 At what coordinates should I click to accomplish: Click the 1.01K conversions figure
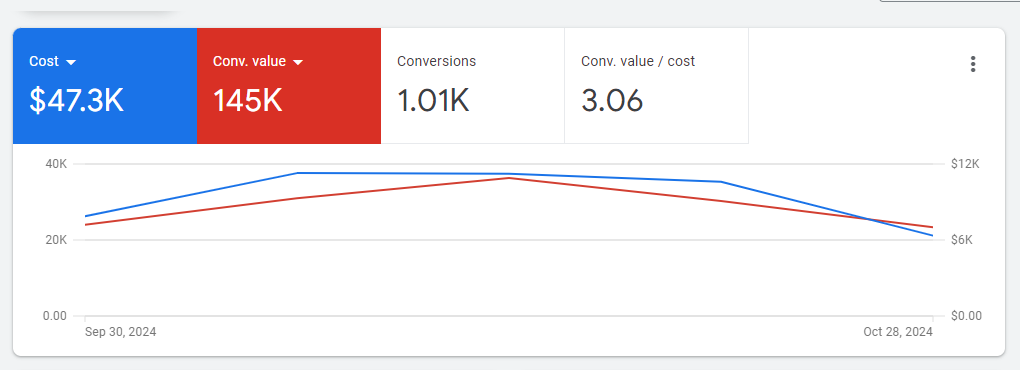coord(433,101)
